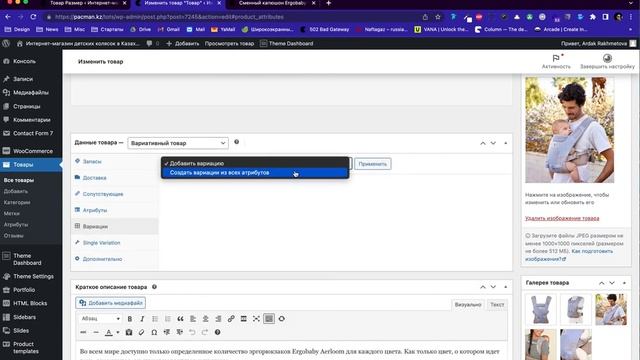Viewport: 640px width, 360px height.
Task: Click Завершить настройку button
Action: 607,62
